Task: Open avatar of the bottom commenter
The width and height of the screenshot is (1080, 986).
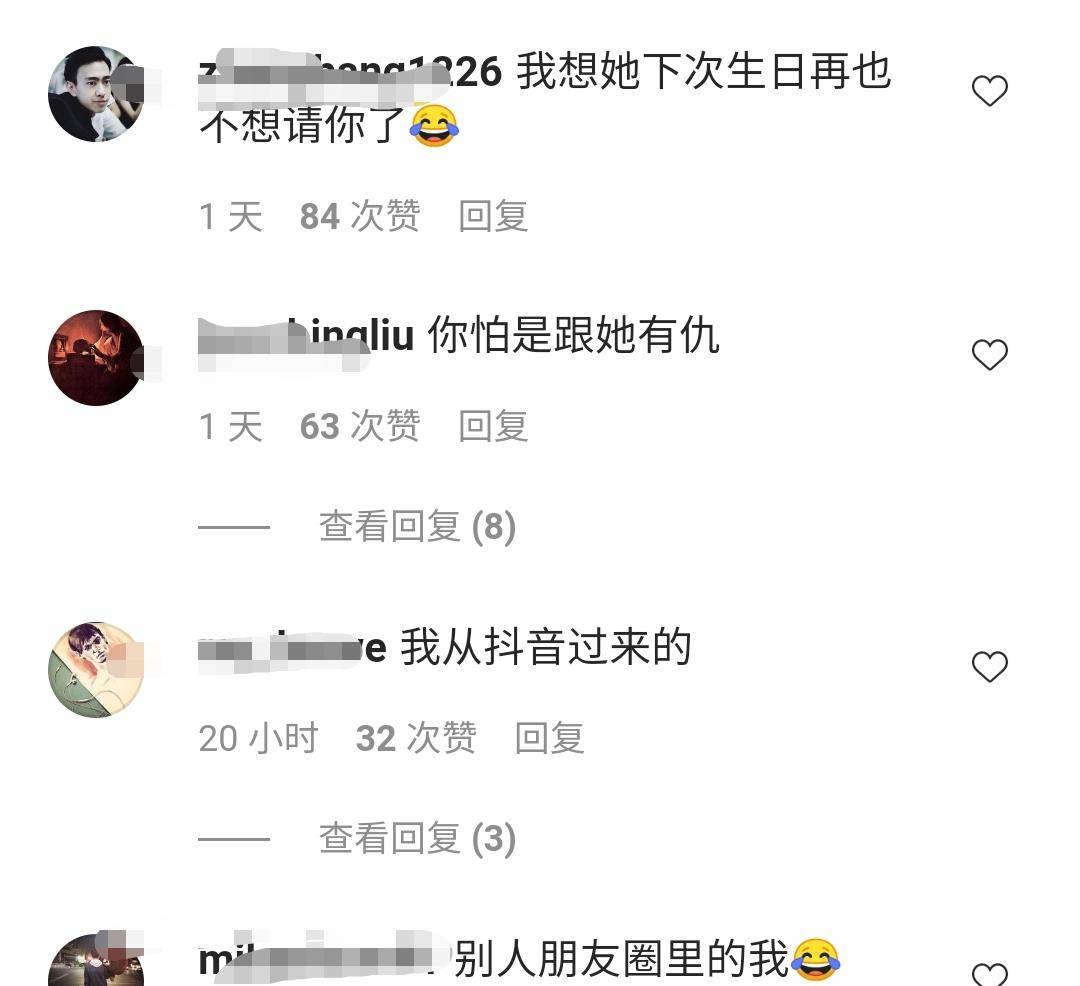Action: click(96, 960)
